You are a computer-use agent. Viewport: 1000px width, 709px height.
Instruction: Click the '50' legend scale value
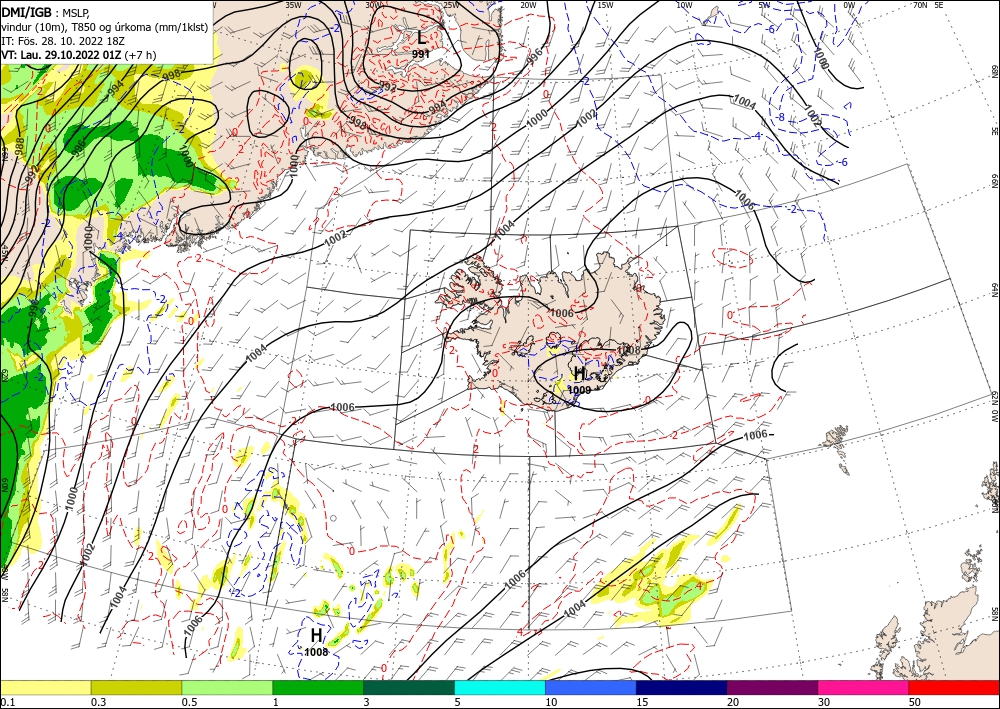(x=915, y=702)
